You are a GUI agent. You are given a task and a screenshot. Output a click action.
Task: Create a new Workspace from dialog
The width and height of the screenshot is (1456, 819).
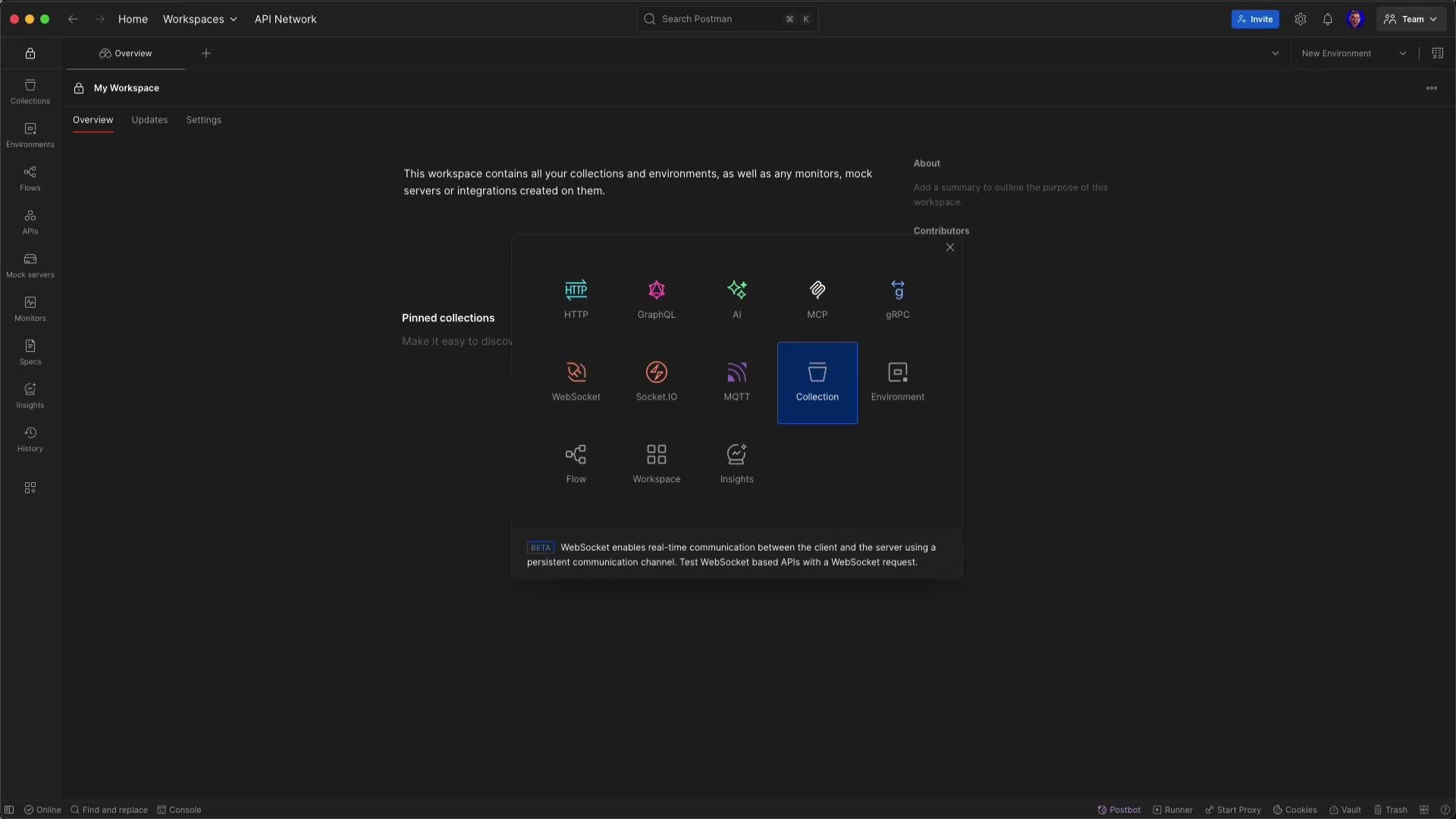pos(656,464)
